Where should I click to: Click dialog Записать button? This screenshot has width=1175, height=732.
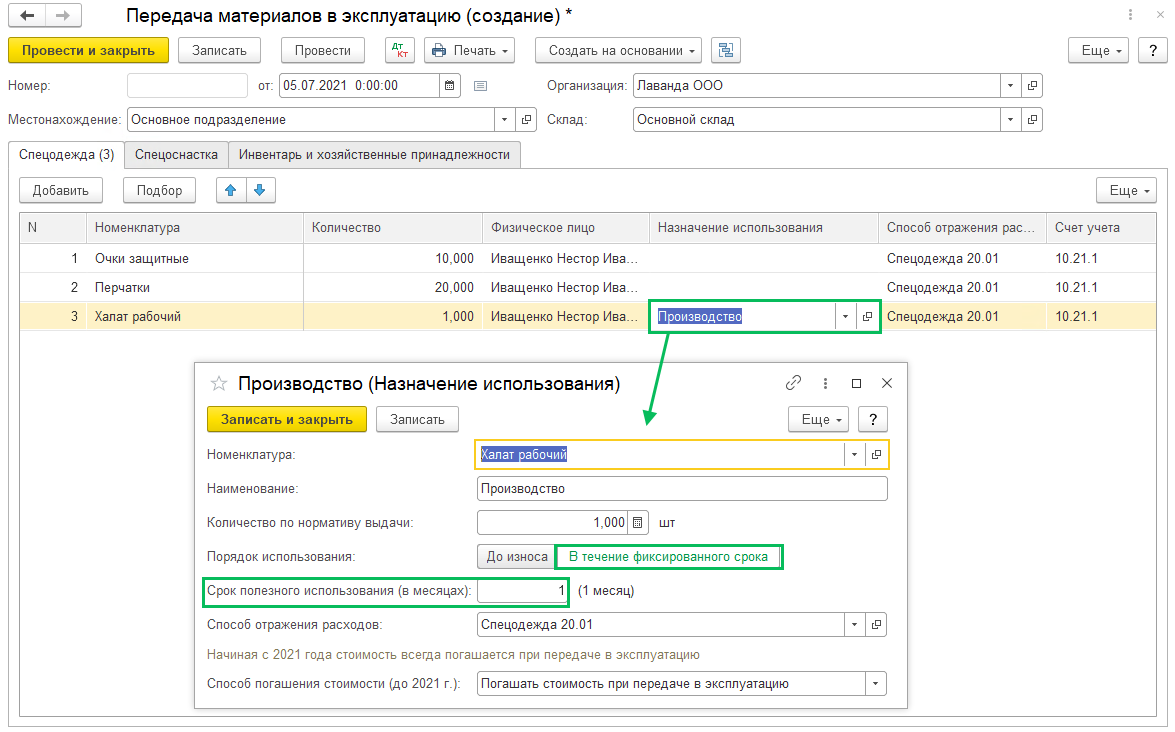coord(417,420)
